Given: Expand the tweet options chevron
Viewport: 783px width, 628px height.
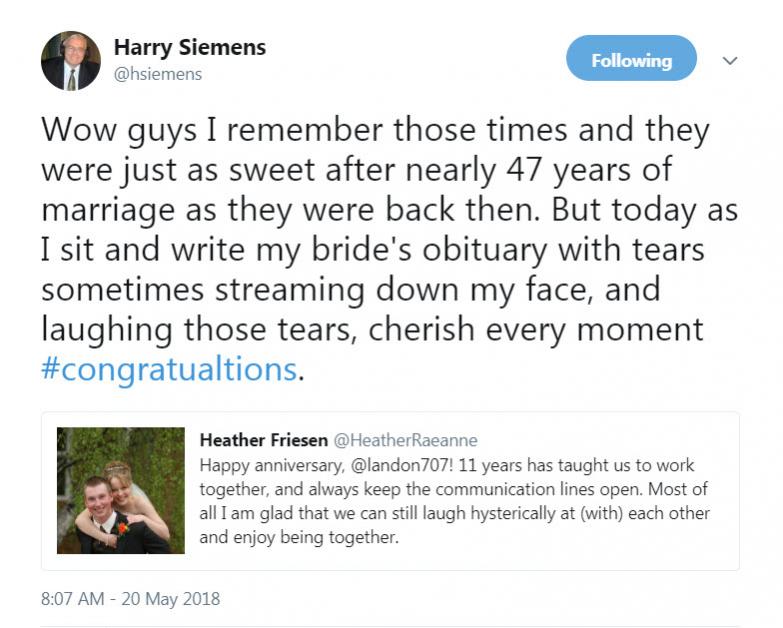Looking at the screenshot, I should point(730,61).
